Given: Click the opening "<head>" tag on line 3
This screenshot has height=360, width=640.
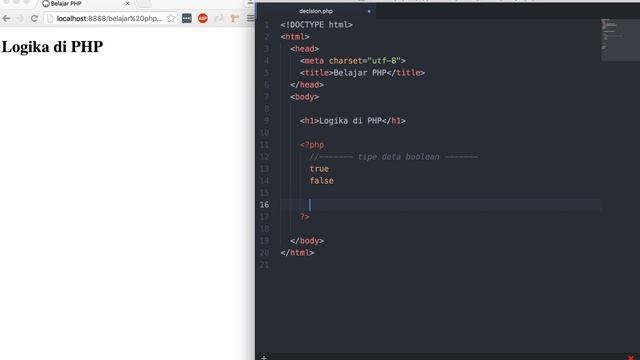Looking at the screenshot, I should click(x=304, y=49).
